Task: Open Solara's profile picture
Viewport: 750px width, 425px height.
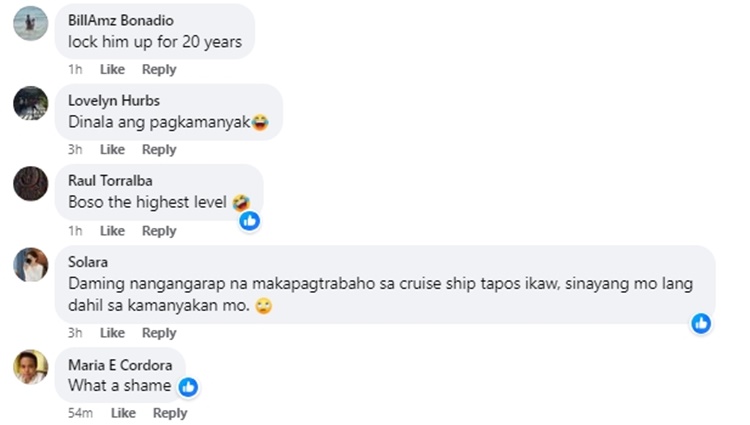Action: tap(30, 265)
